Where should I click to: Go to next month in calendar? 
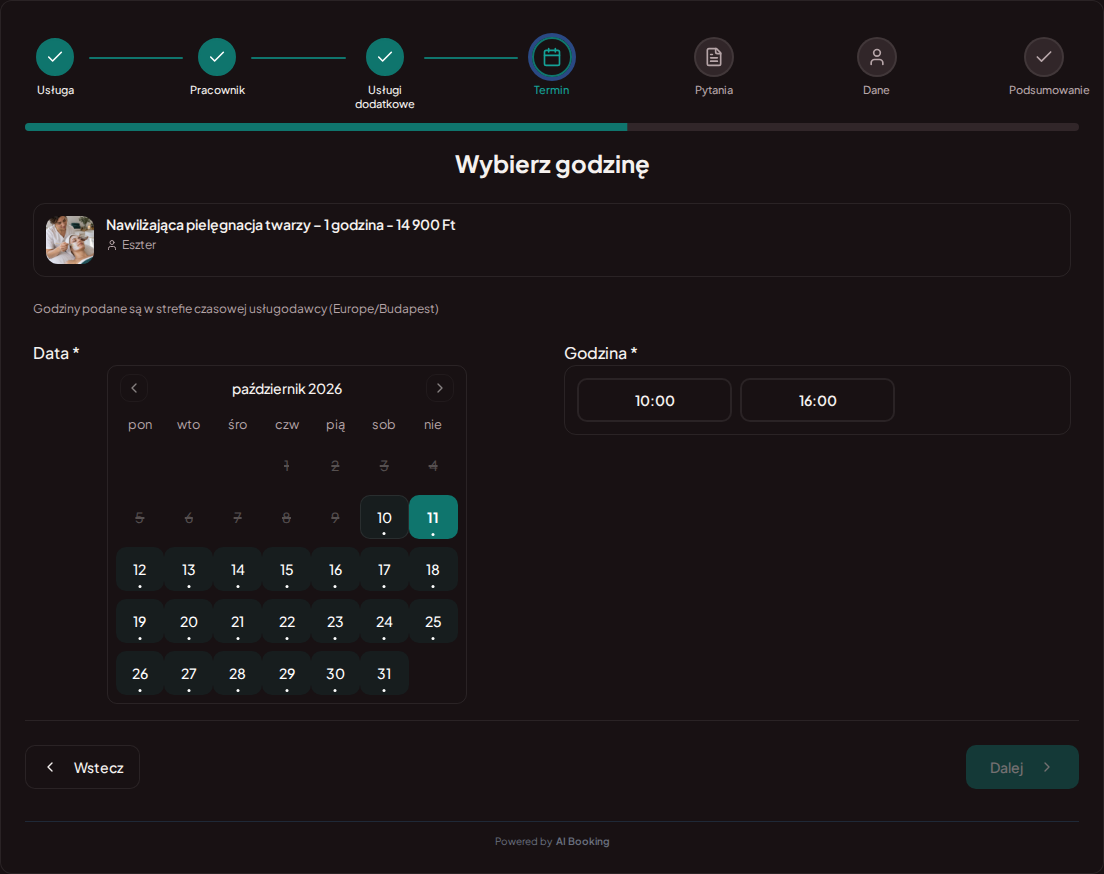440,388
